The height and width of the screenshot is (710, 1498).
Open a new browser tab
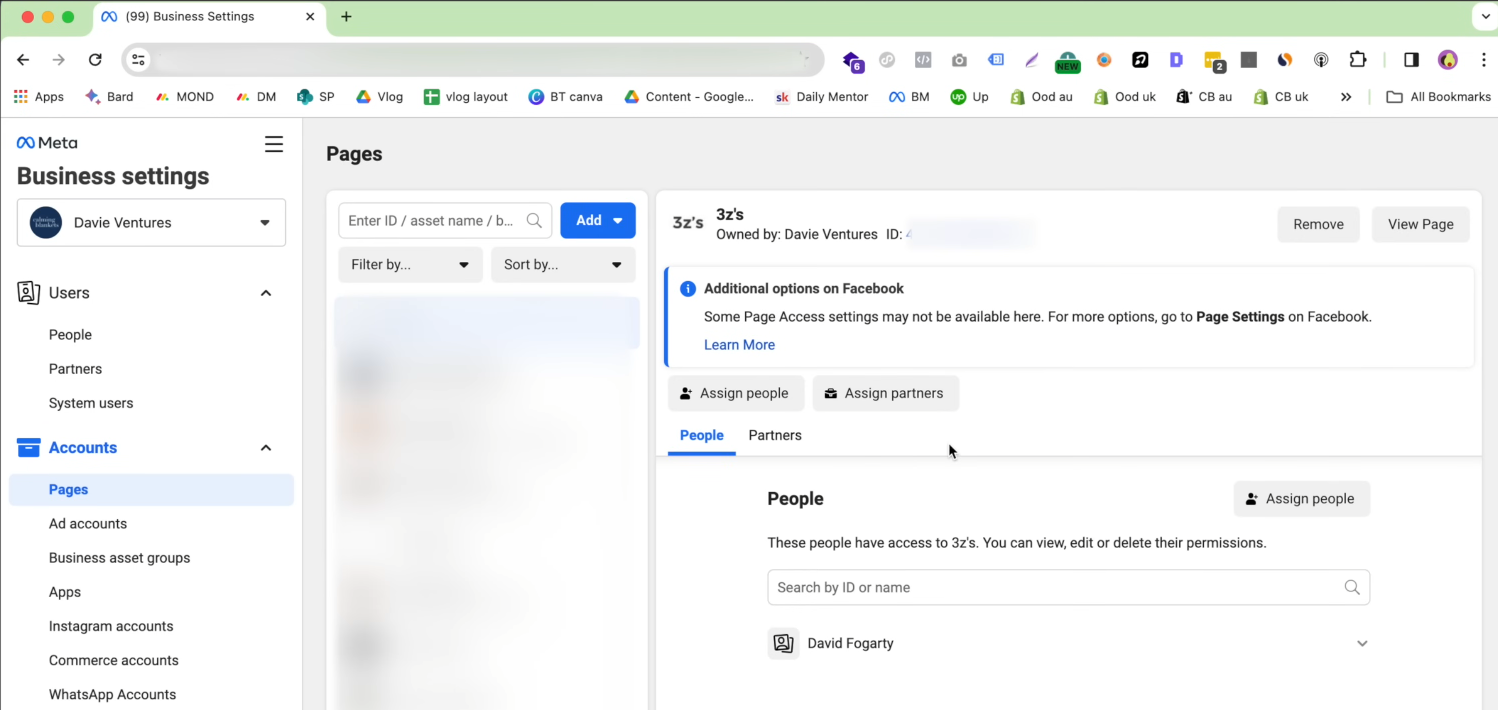[x=346, y=17]
